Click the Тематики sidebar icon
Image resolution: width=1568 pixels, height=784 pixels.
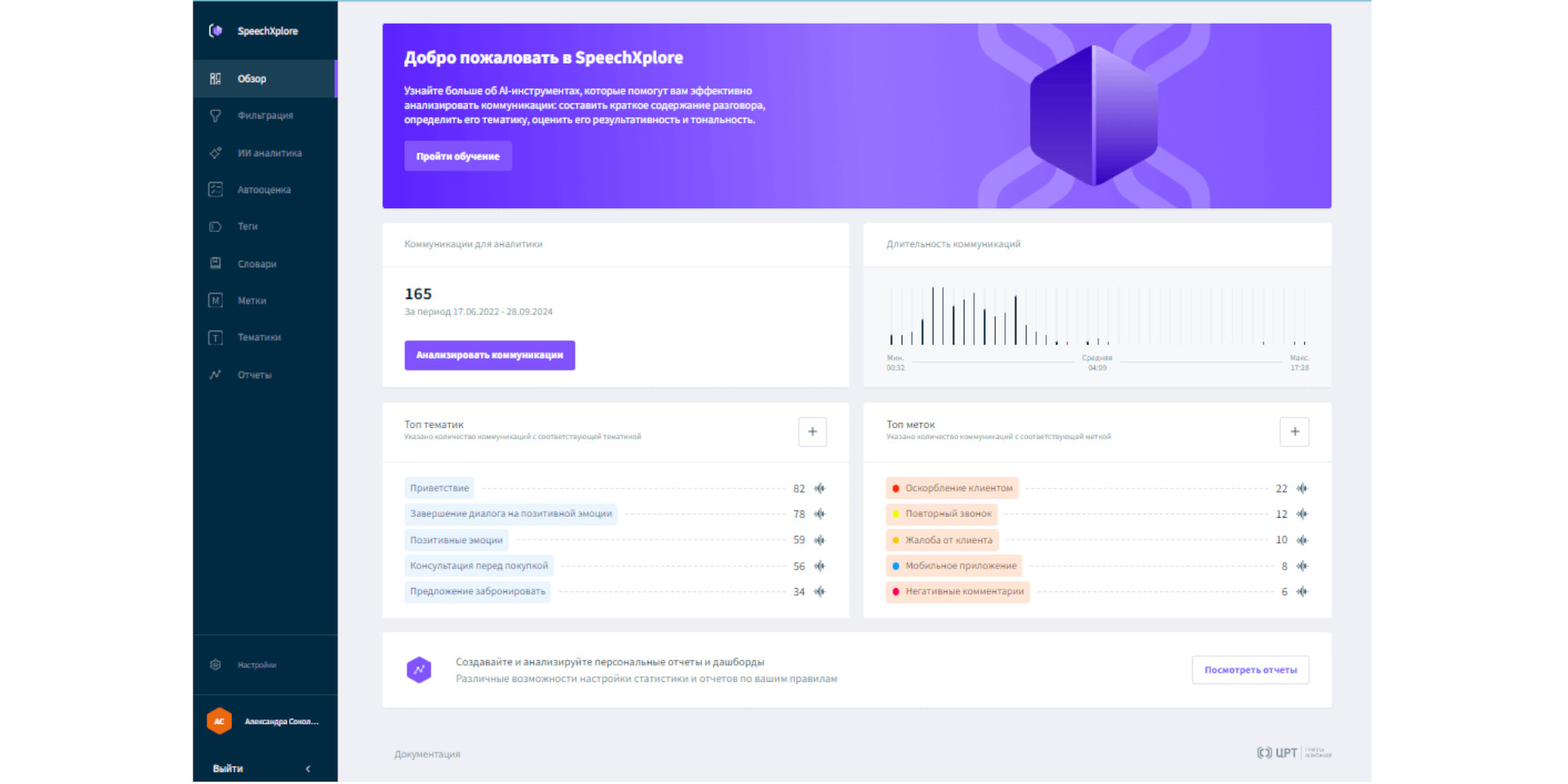tap(216, 337)
